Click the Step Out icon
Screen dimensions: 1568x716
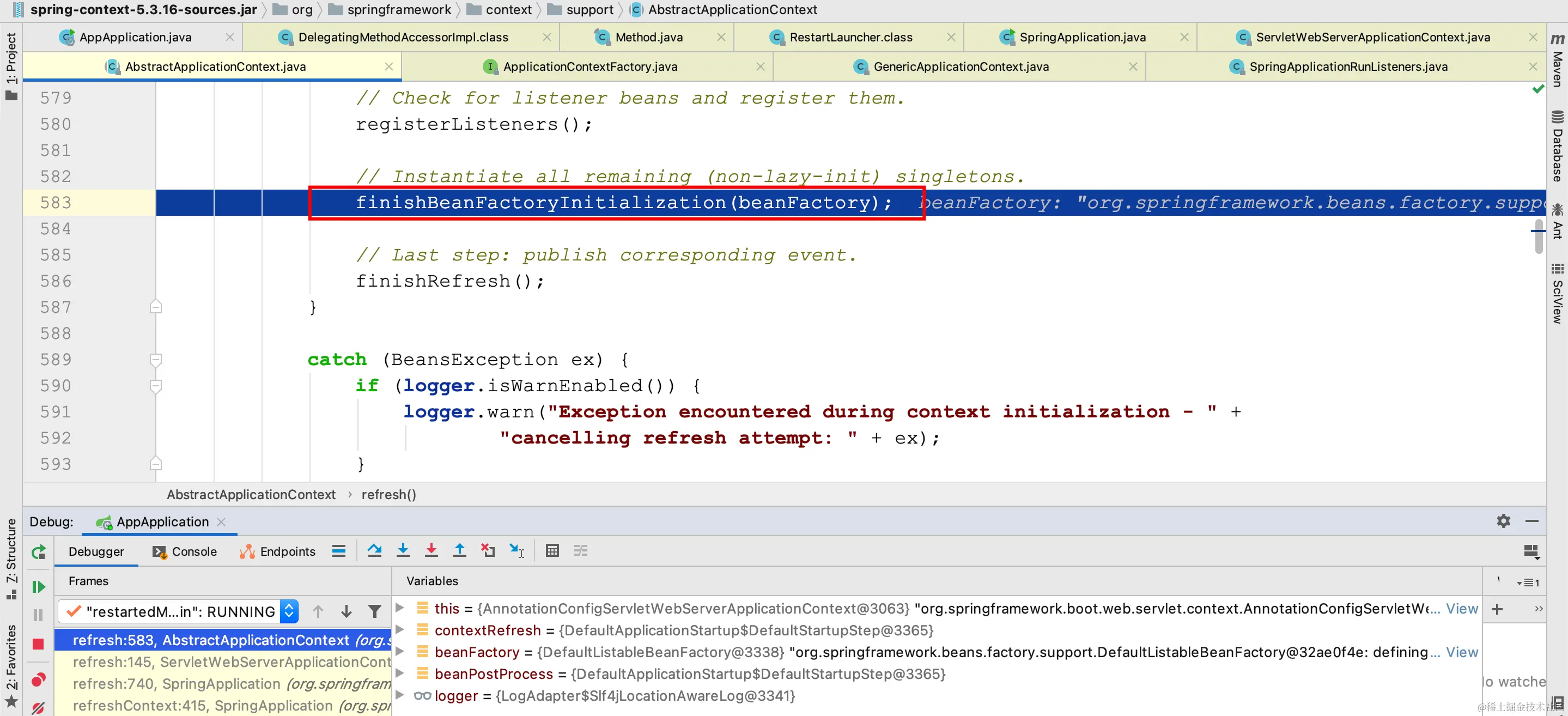[460, 551]
